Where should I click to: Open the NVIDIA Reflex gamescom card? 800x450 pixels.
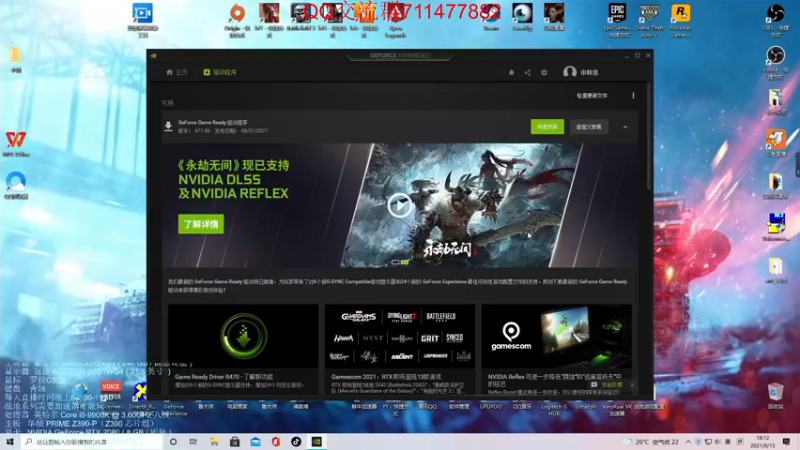coord(556,349)
